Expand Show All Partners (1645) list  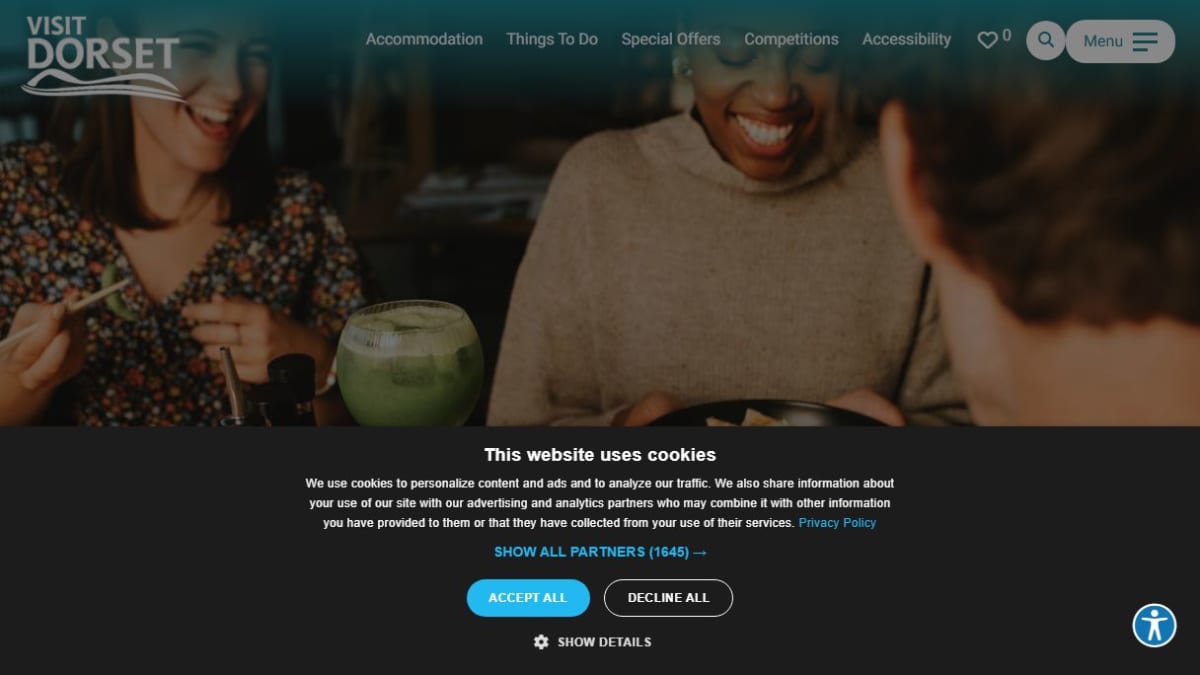click(x=600, y=552)
